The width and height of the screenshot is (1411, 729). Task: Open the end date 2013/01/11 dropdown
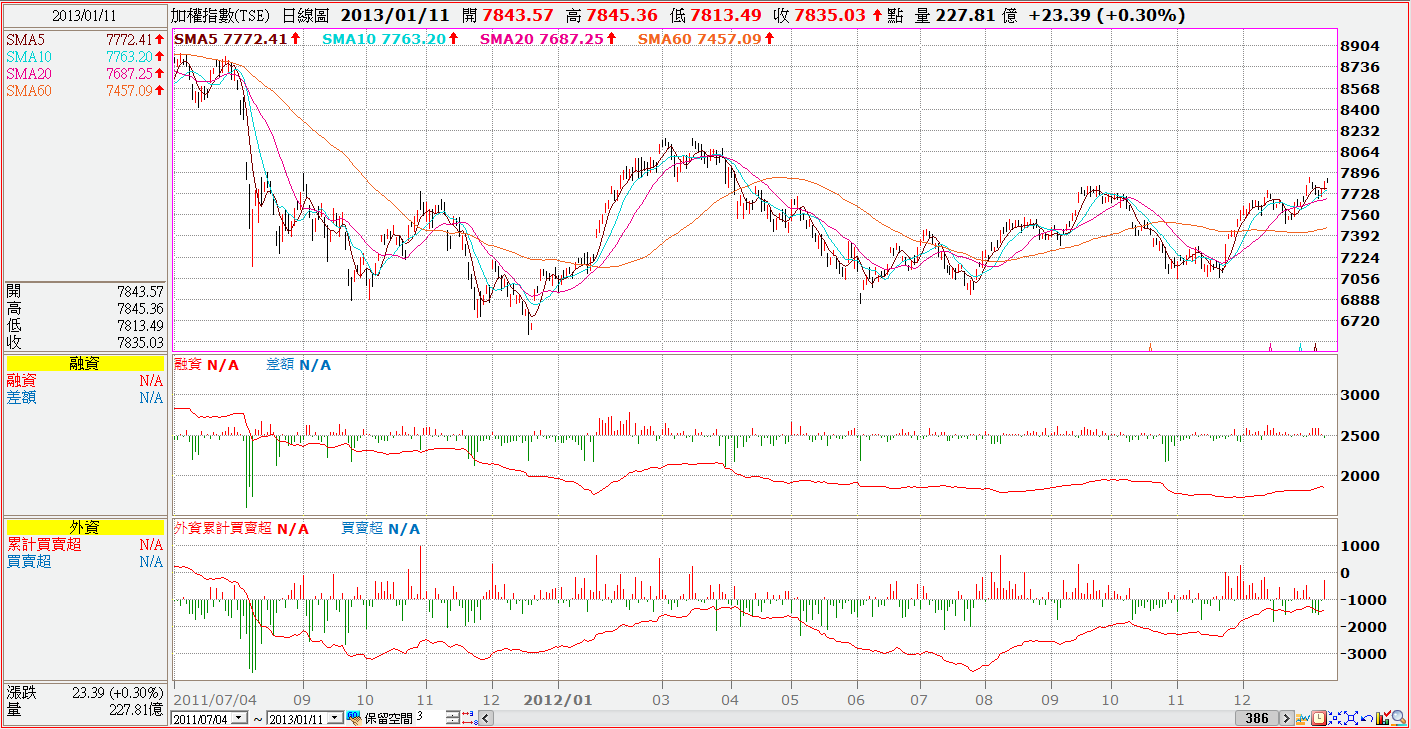(335, 718)
